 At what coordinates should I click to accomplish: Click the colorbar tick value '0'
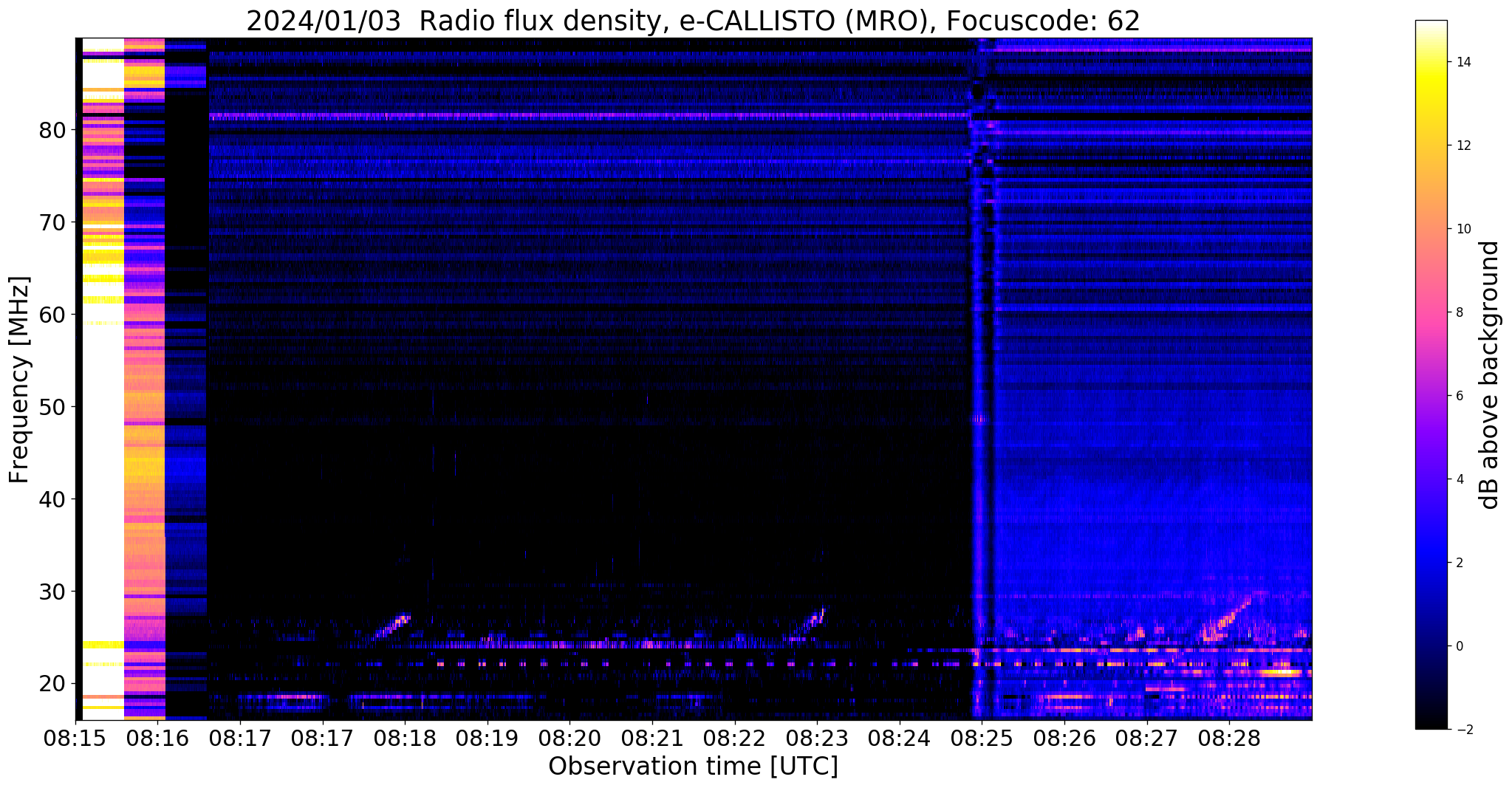[1459, 646]
